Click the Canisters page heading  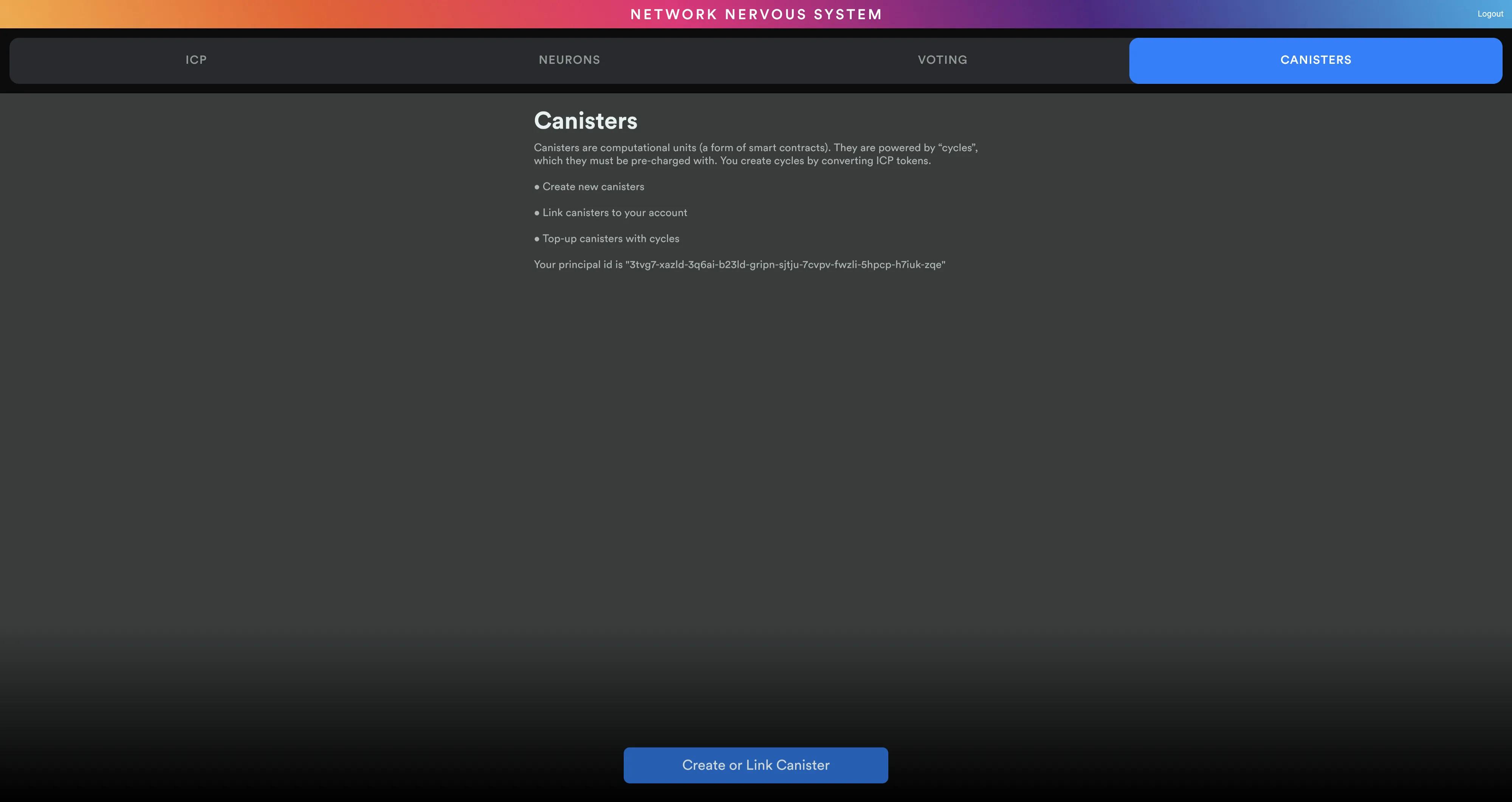585,121
